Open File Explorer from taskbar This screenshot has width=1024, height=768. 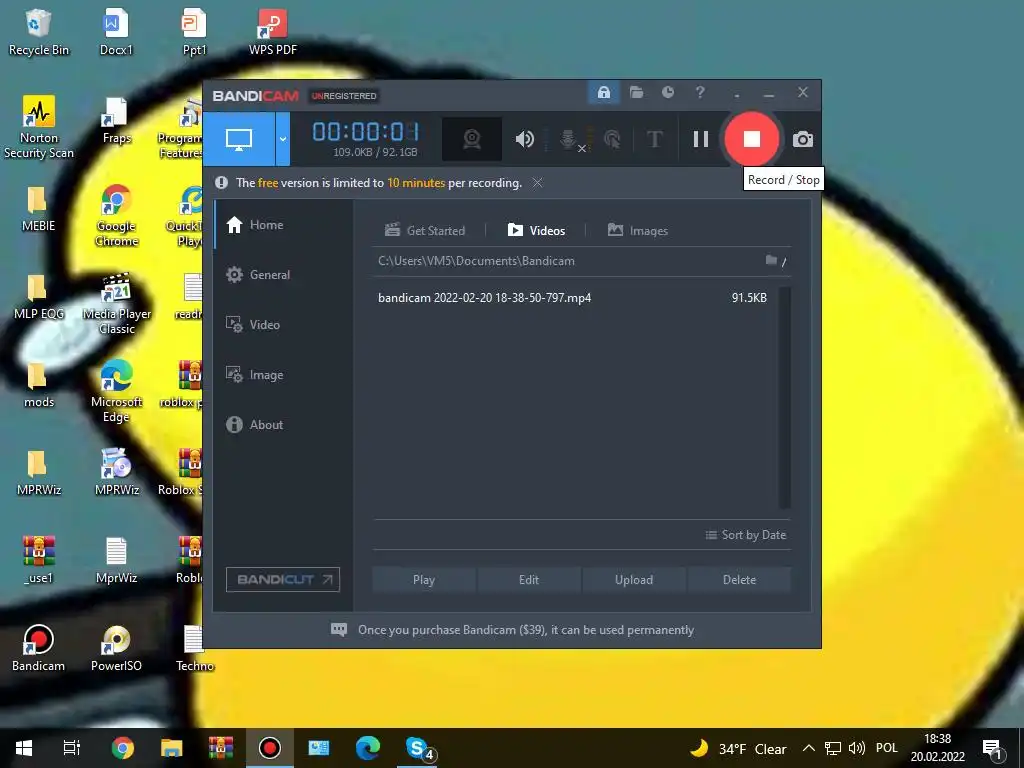(172, 748)
